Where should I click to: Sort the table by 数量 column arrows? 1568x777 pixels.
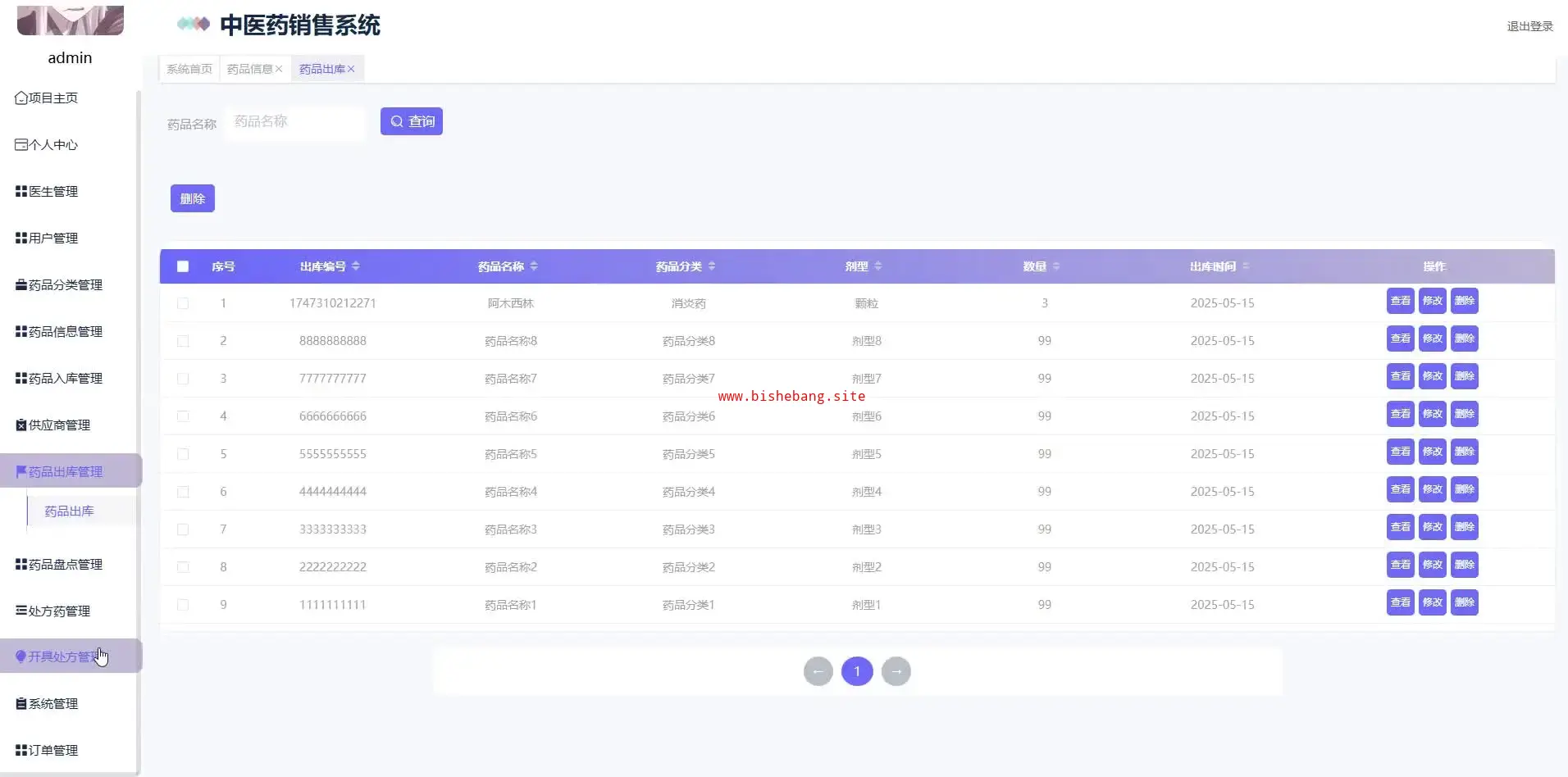(x=1056, y=266)
